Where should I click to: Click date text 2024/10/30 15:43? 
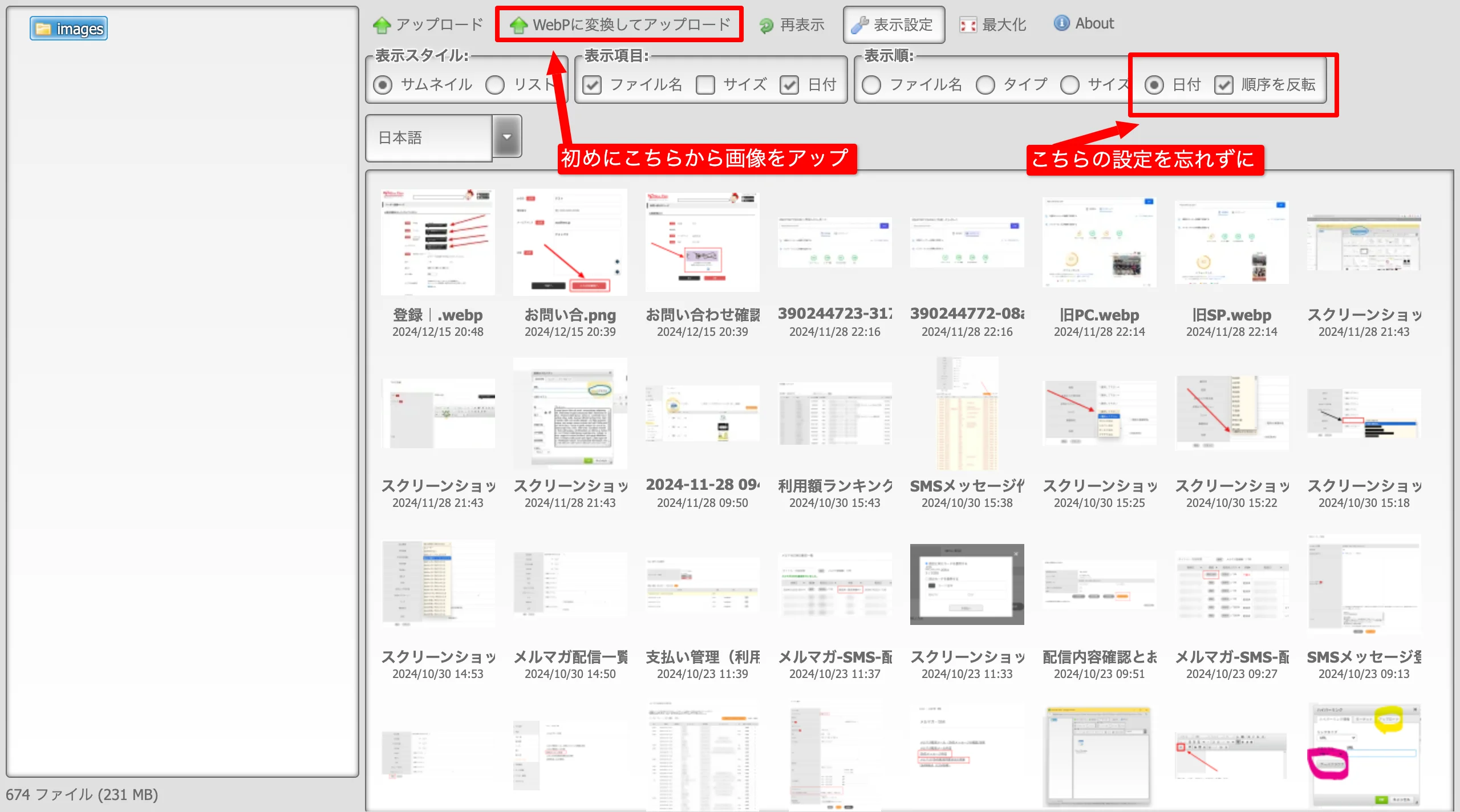pos(835,503)
